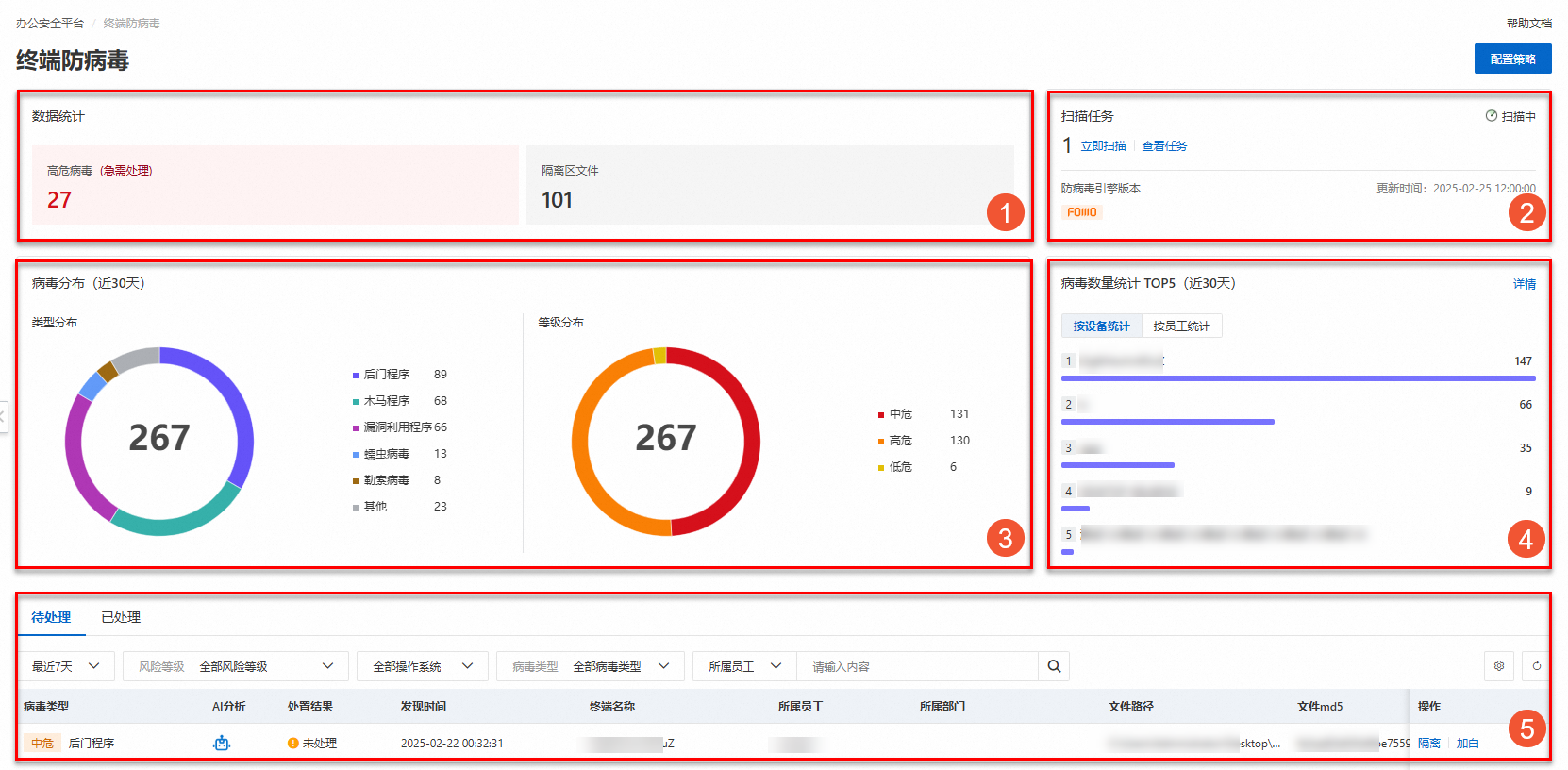Click the scanning status clock icon
Viewport: 1568px width, 770px height.
pos(1492,116)
